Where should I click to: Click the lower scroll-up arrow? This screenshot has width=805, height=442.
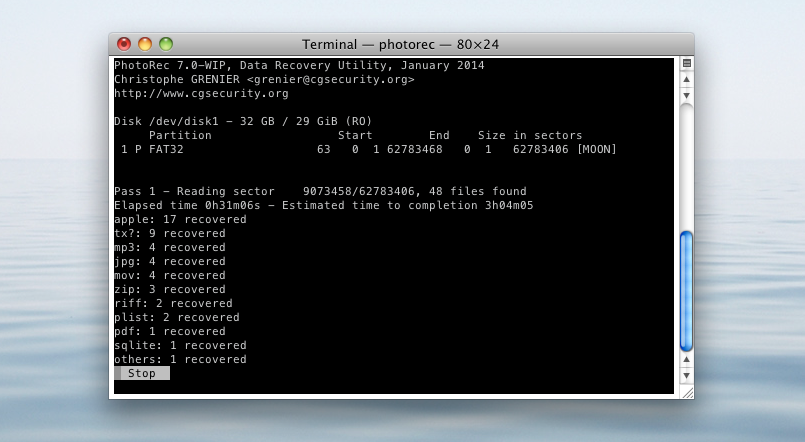[x=686, y=359]
